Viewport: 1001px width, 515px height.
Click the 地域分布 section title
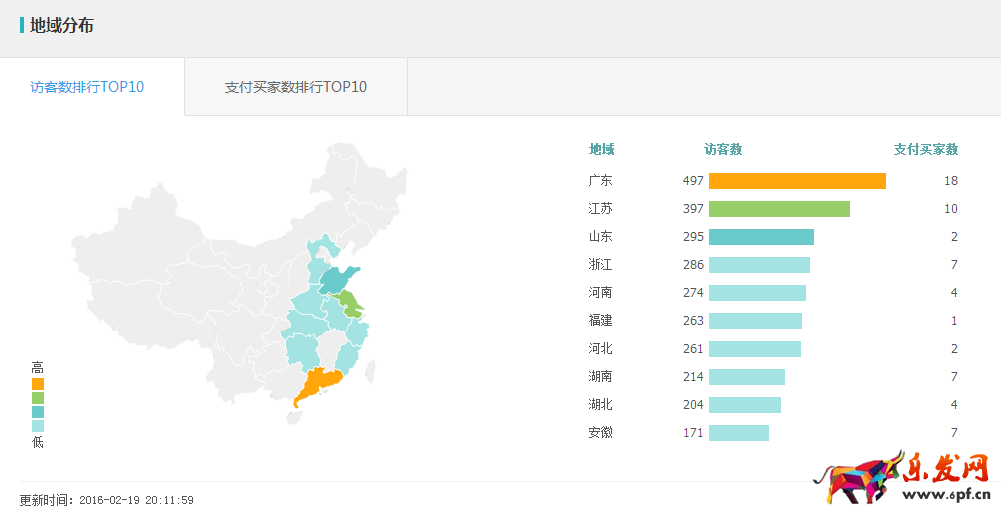(61, 25)
